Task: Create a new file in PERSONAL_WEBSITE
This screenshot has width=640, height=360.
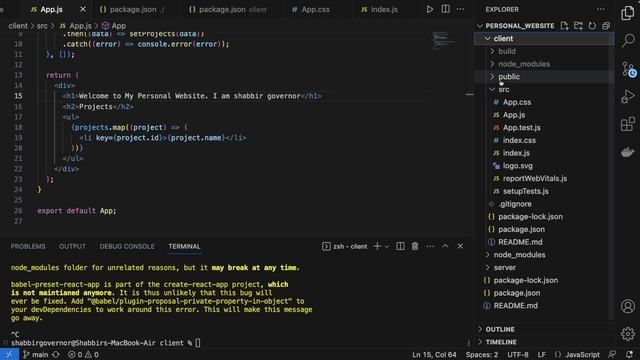Action: click(564, 26)
